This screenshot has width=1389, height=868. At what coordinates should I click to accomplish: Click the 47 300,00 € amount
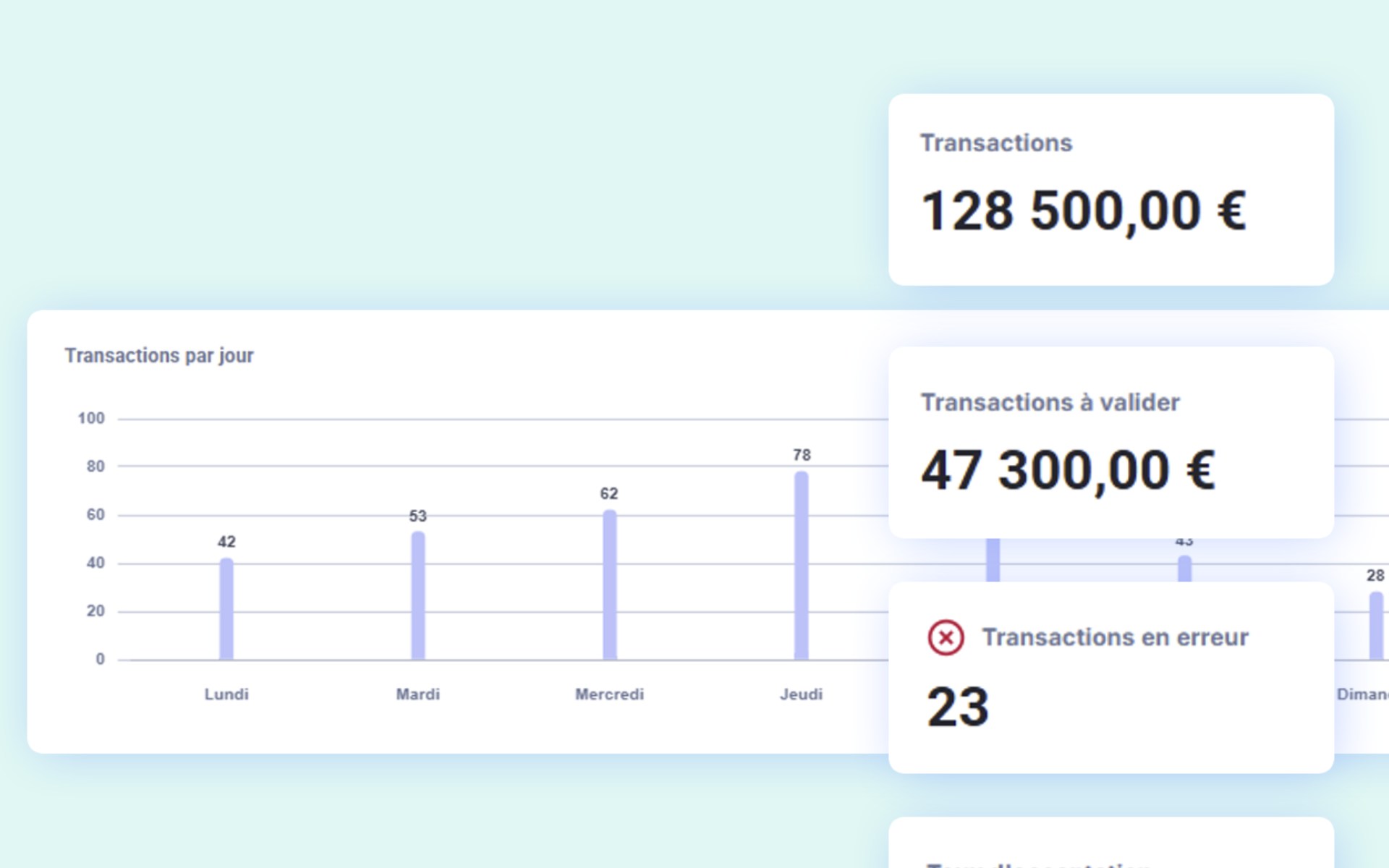pyautogui.click(x=1068, y=470)
